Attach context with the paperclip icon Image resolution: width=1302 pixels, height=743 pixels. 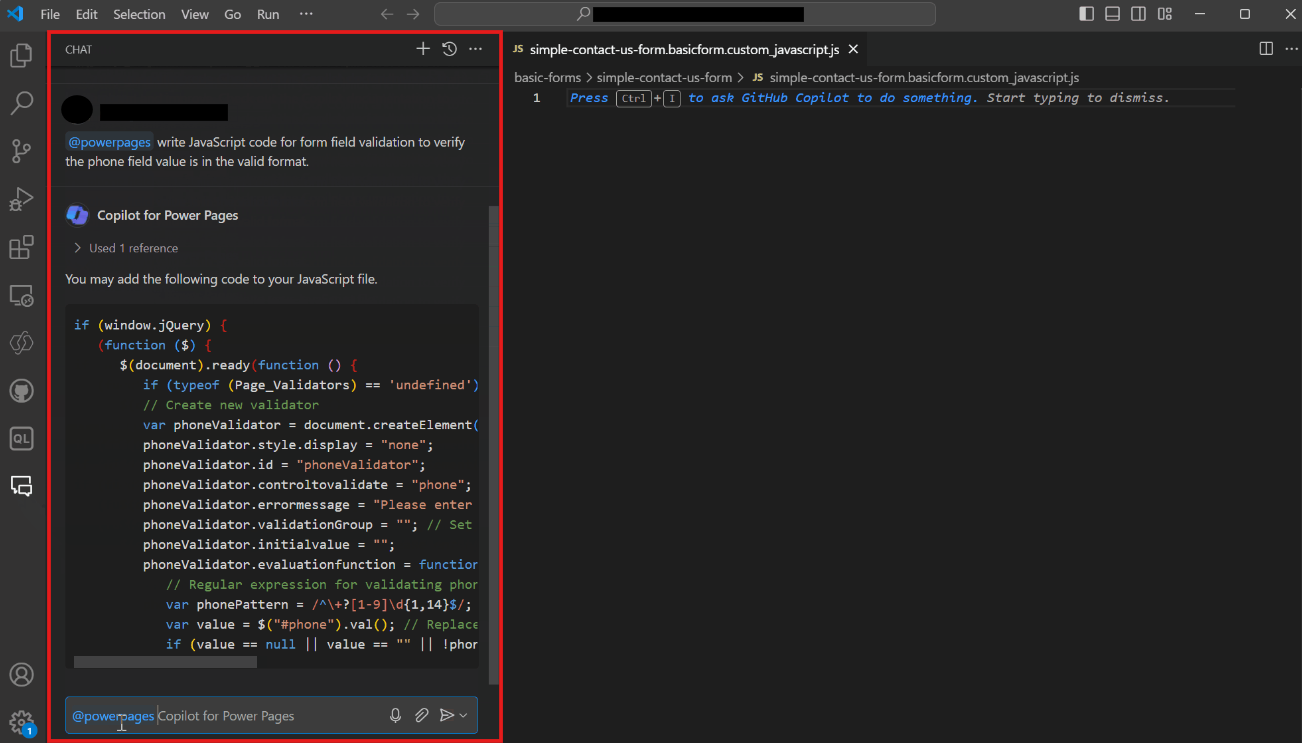click(422, 715)
